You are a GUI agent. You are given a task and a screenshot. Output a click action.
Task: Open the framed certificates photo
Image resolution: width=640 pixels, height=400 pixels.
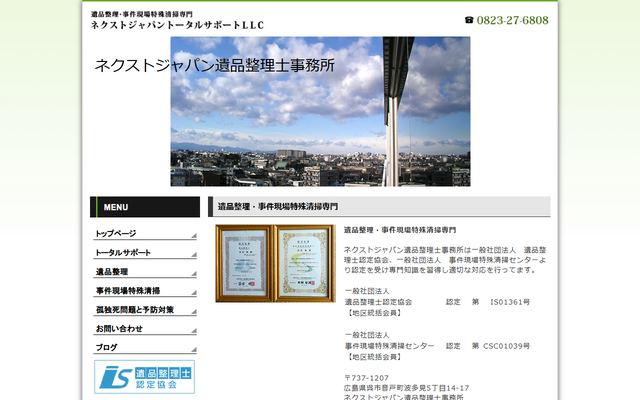click(x=276, y=264)
